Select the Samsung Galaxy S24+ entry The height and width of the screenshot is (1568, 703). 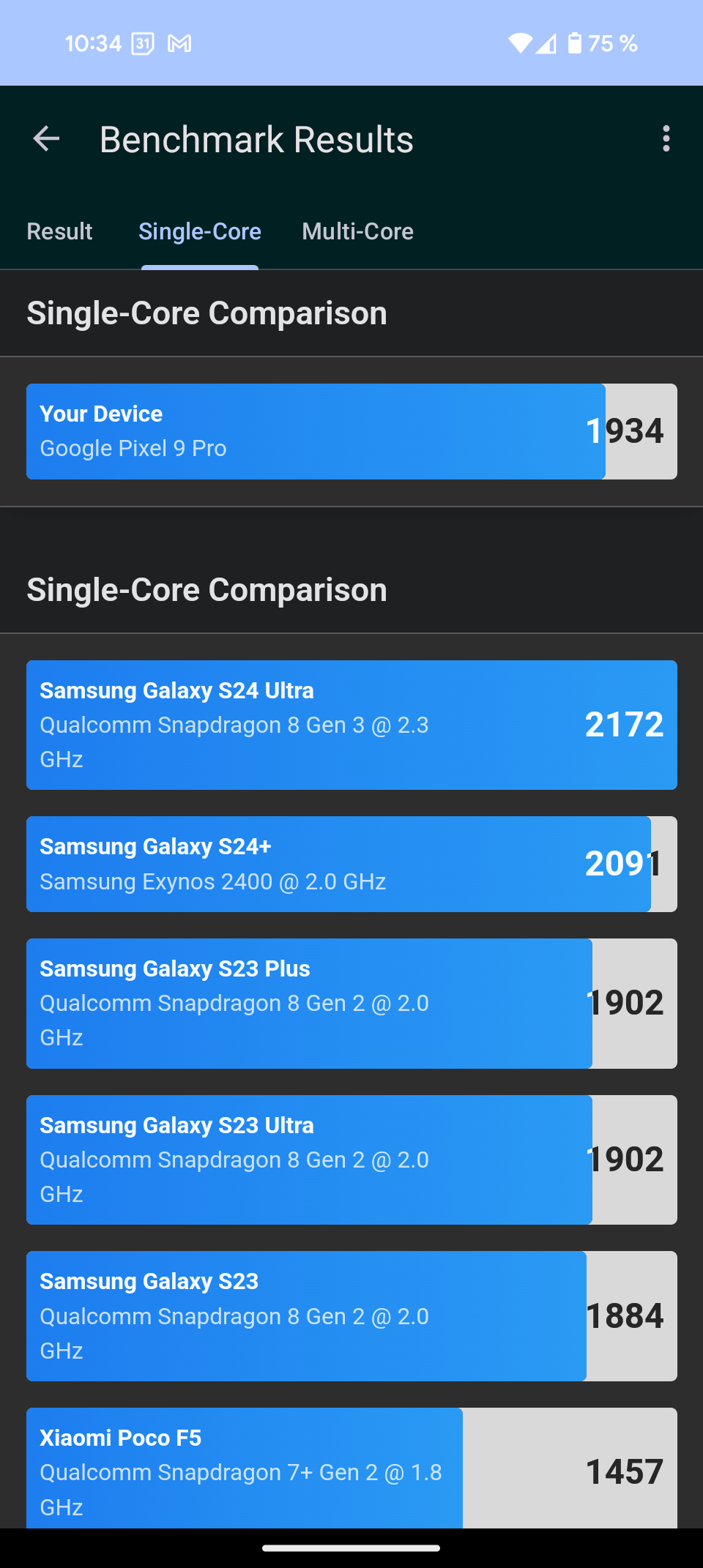tap(351, 864)
